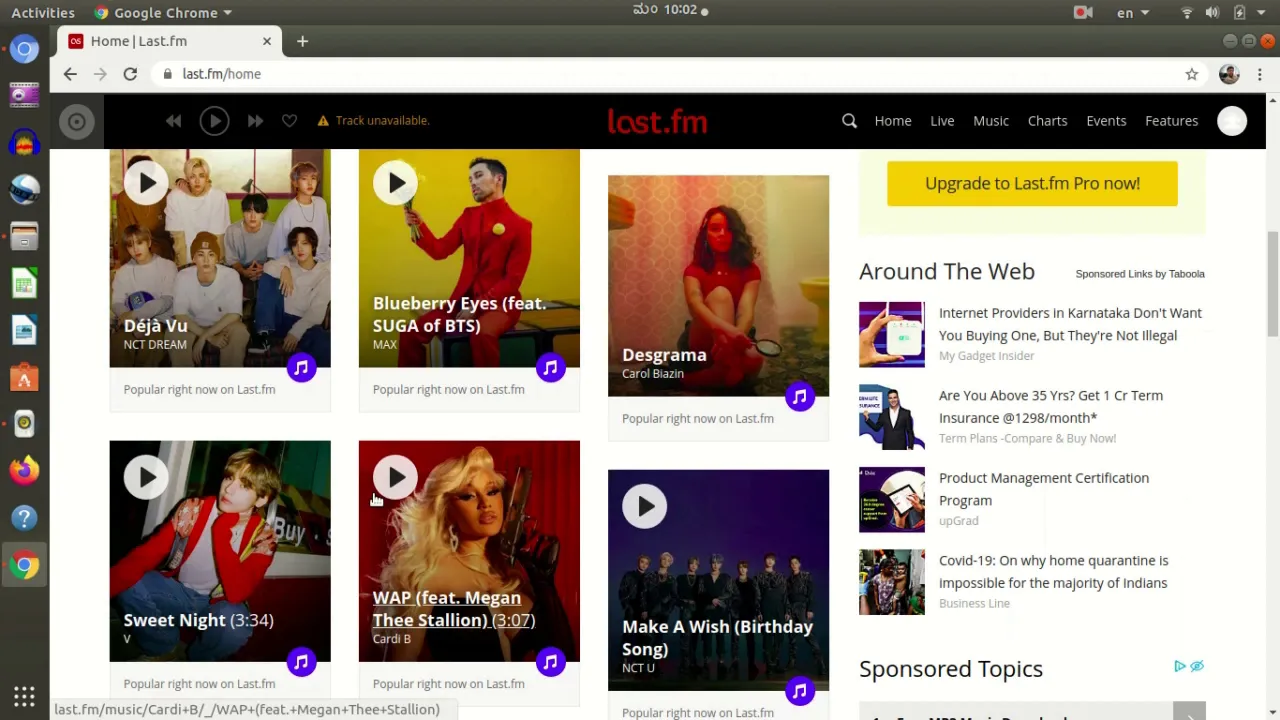Open the Cardi B artist link

pyautogui.click(x=392, y=639)
